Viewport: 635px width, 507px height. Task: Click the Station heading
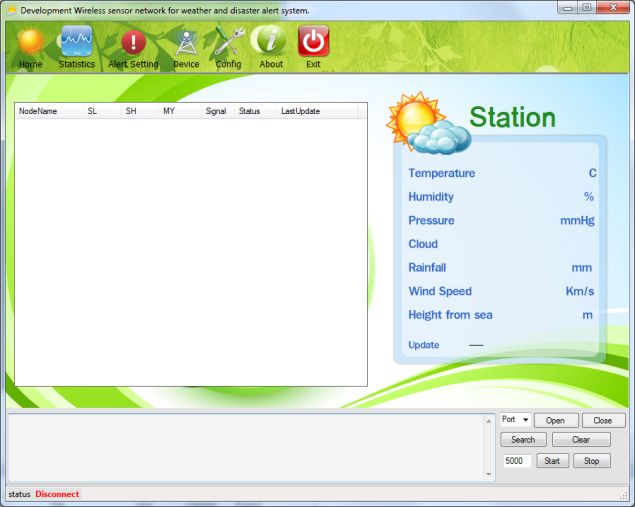[513, 117]
